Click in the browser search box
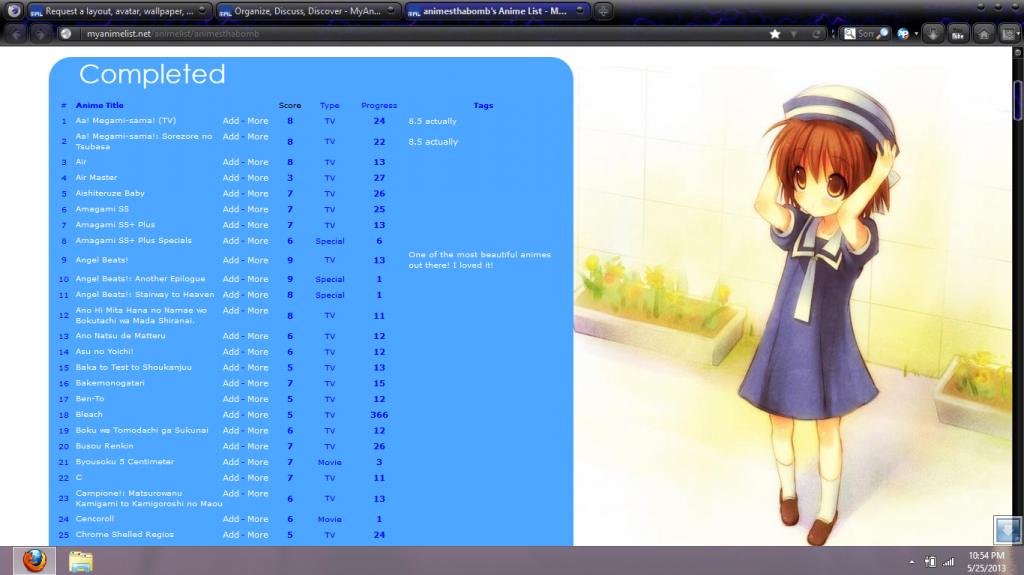 [866, 33]
